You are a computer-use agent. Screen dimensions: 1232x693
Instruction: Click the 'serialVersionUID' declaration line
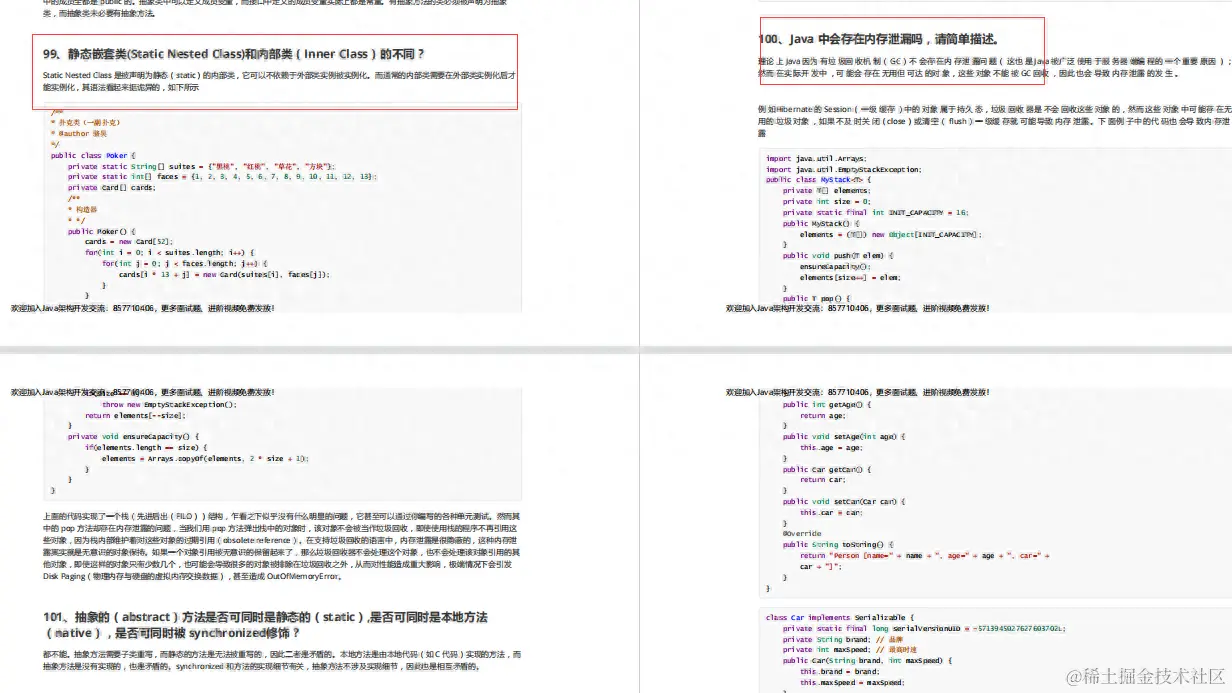pyautogui.click(x=925, y=628)
